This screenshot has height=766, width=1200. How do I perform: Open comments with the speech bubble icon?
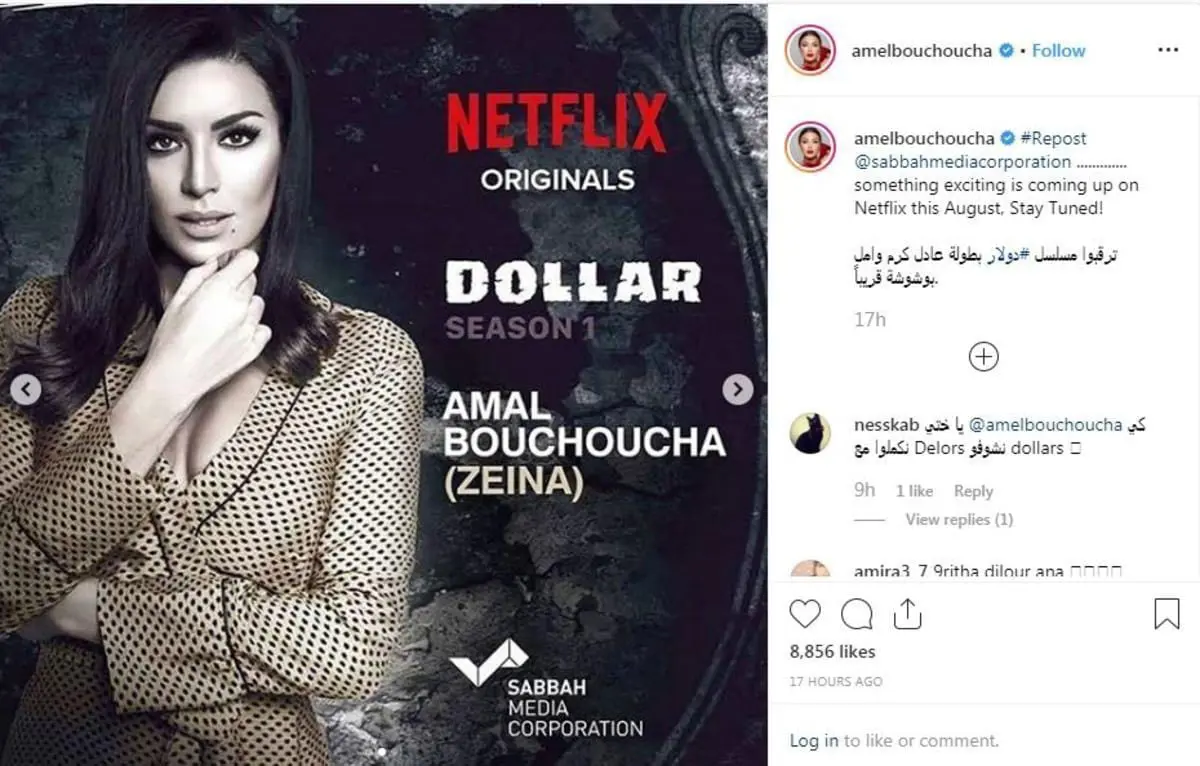(x=856, y=613)
